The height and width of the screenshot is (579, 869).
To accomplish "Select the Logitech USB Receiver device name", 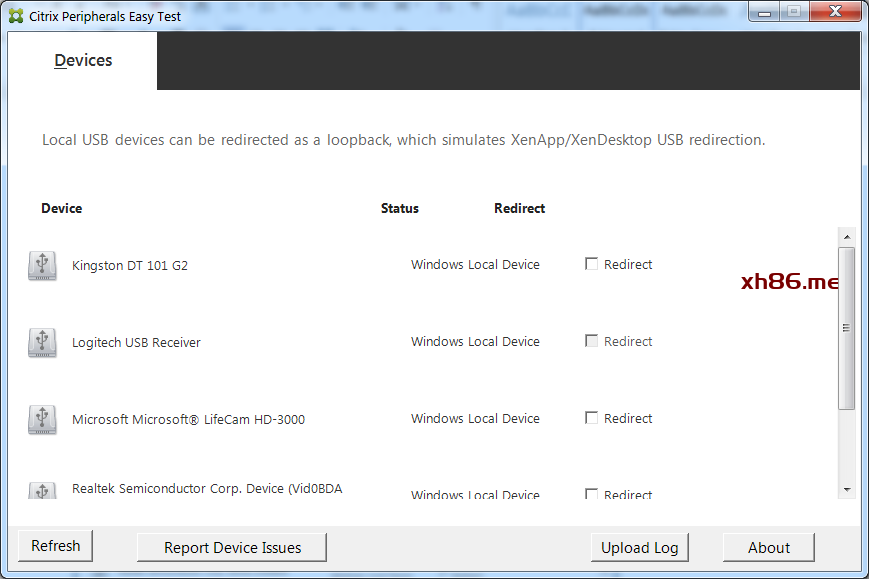I will pos(136,342).
